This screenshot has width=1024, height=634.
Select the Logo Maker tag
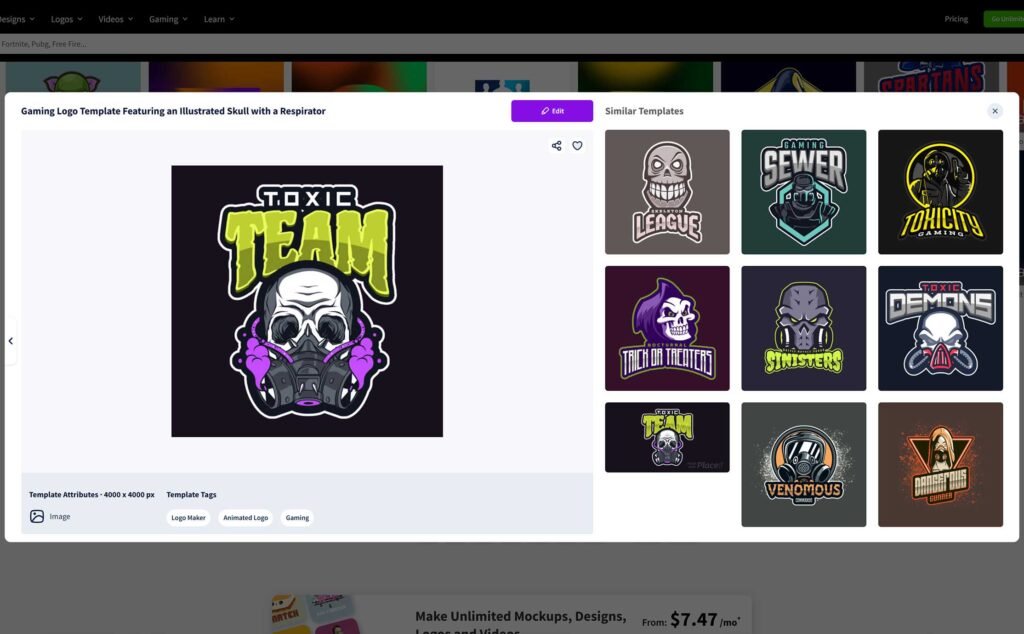tap(188, 518)
